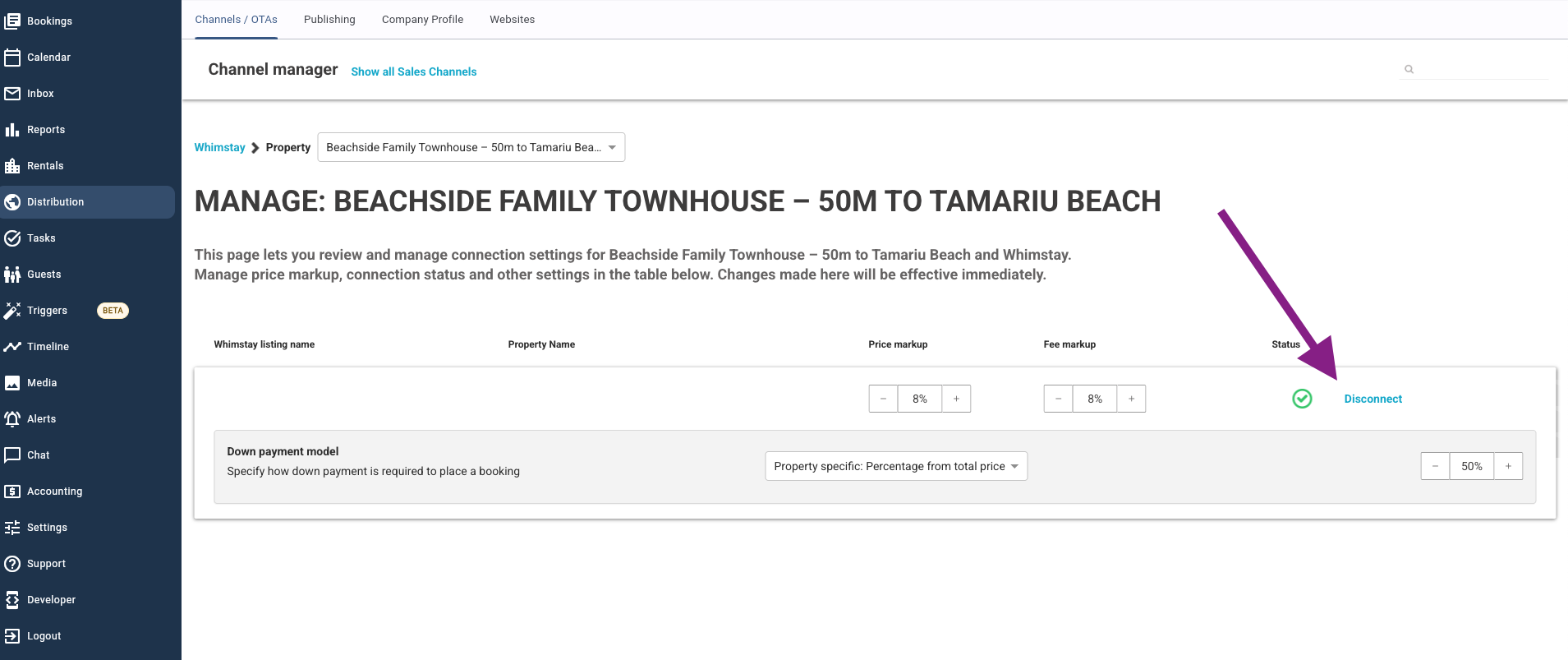Open the Bookings sidebar icon
Screen dimensions: 1568x660
[12, 21]
